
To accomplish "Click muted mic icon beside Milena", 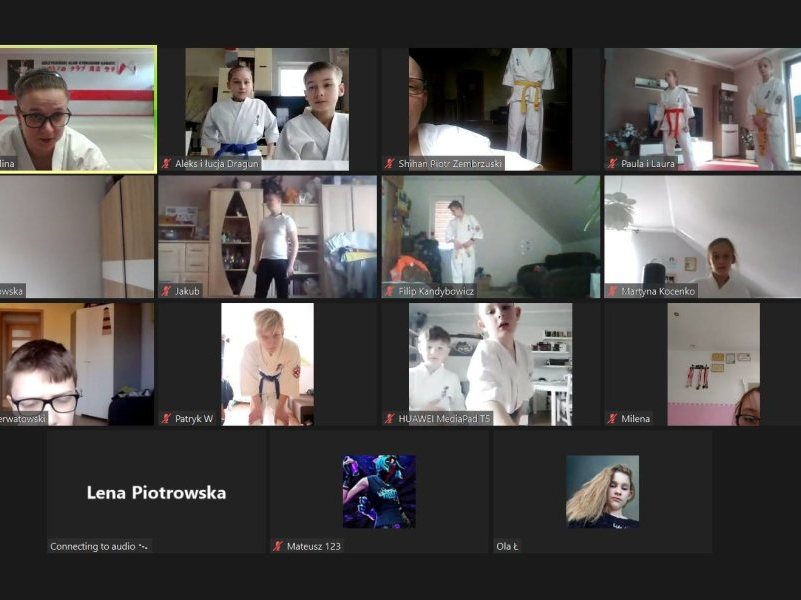I will pos(612,419).
